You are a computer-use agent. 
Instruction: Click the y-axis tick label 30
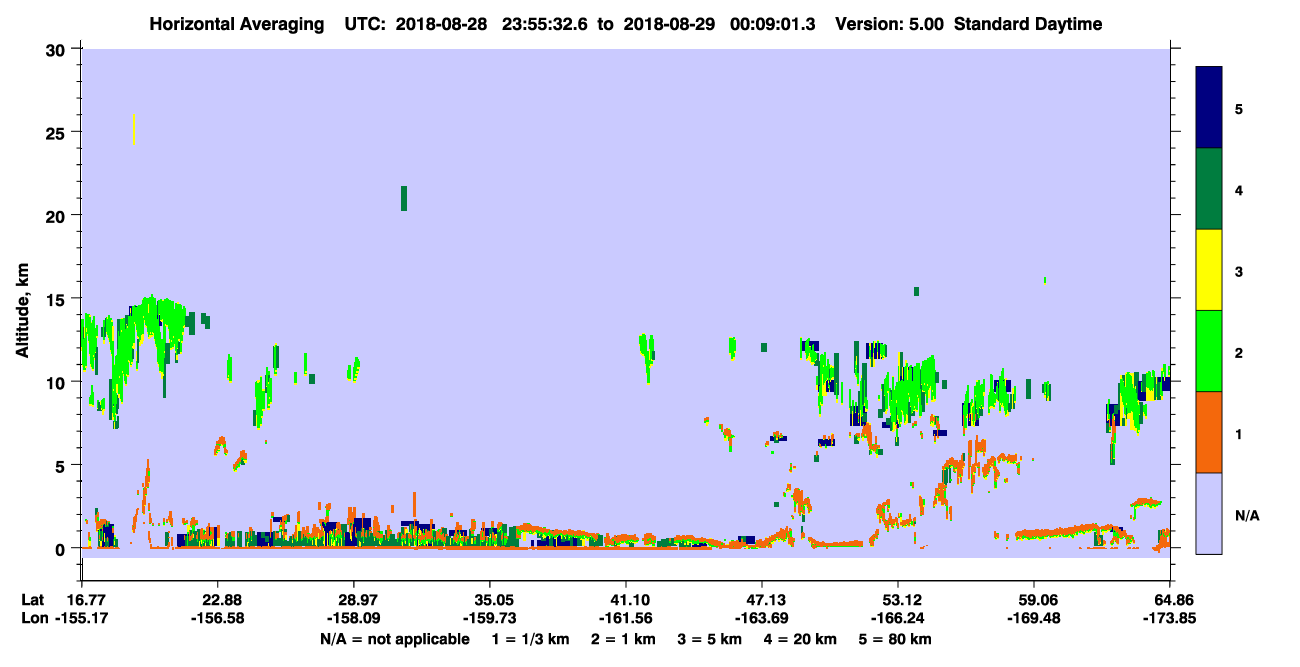pyautogui.click(x=58, y=49)
